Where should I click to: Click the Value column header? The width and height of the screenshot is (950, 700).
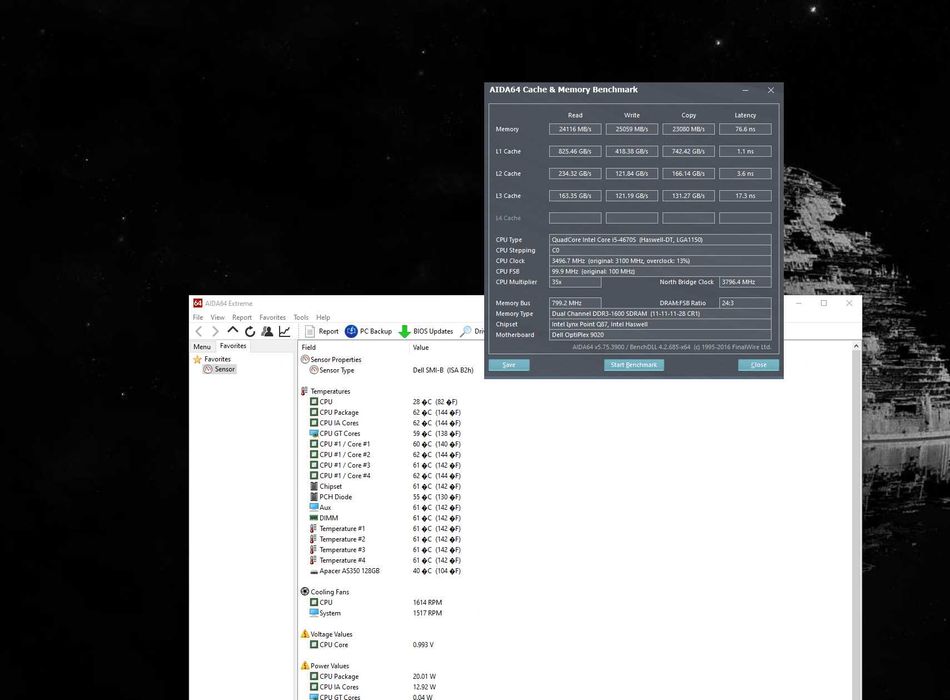[x=420, y=347]
